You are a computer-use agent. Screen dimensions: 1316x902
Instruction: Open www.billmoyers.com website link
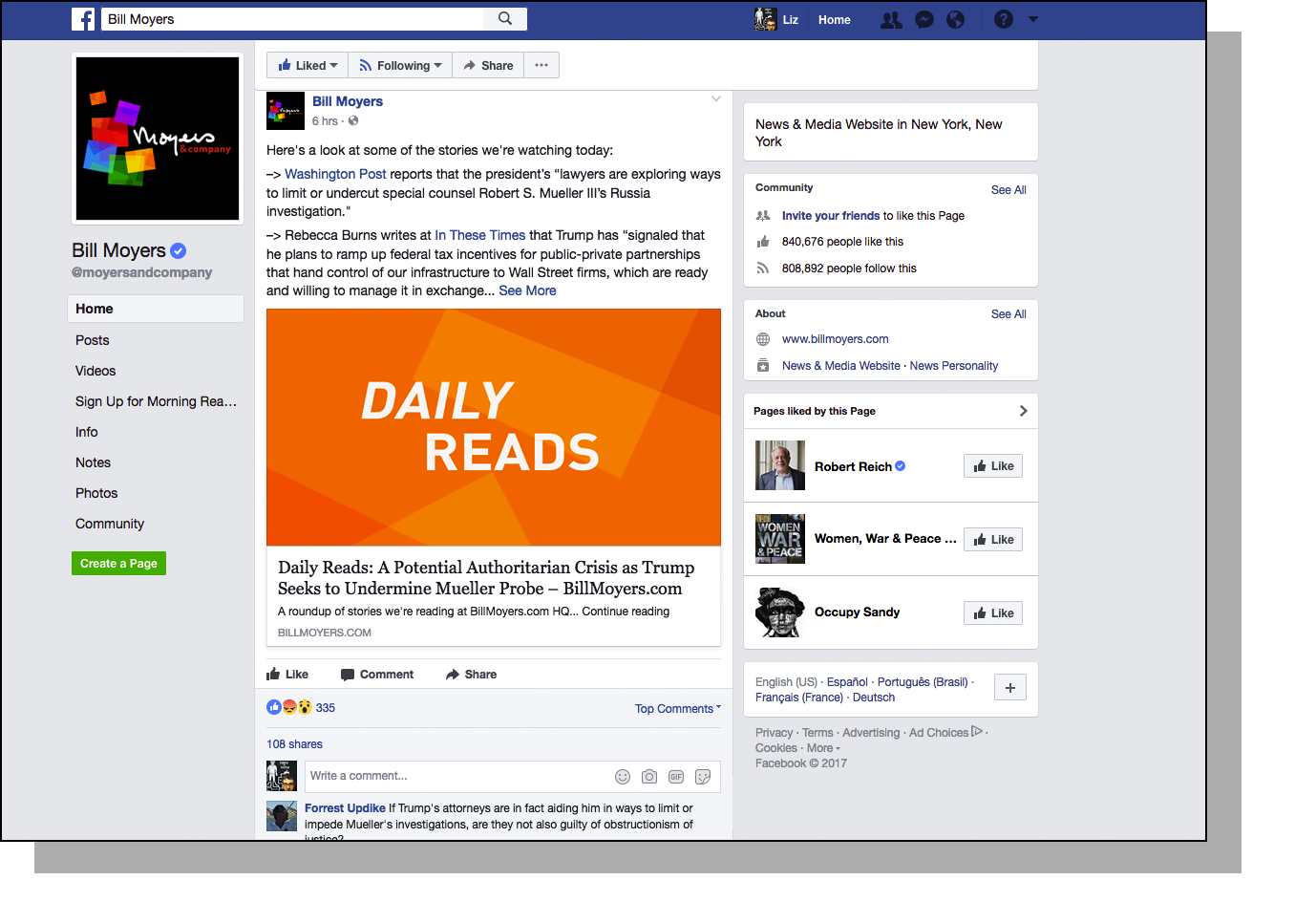pyautogui.click(x=835, y=339)
